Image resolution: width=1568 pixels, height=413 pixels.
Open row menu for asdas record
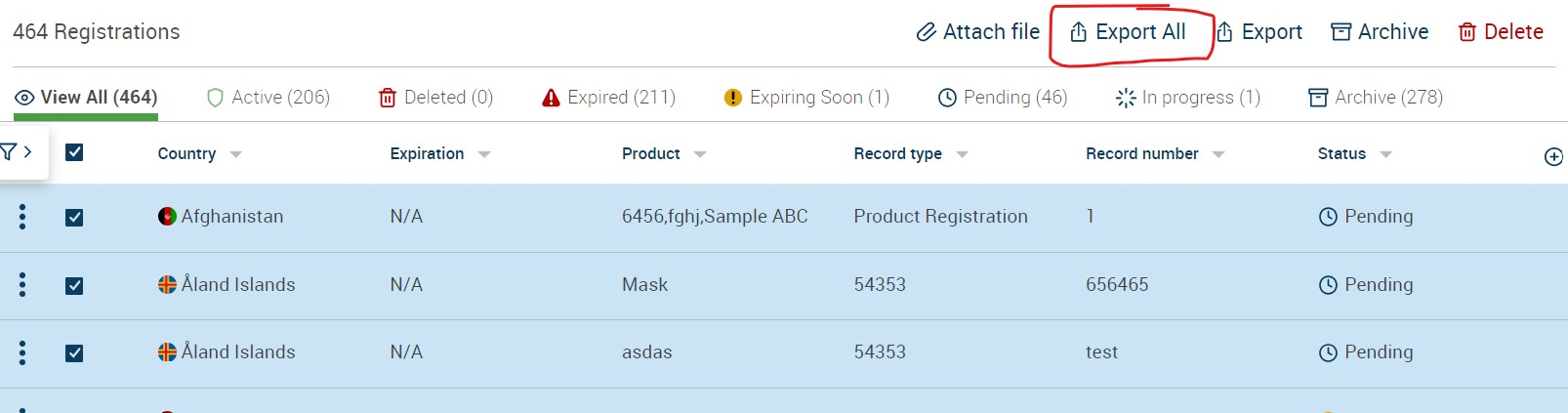(22, 352)
